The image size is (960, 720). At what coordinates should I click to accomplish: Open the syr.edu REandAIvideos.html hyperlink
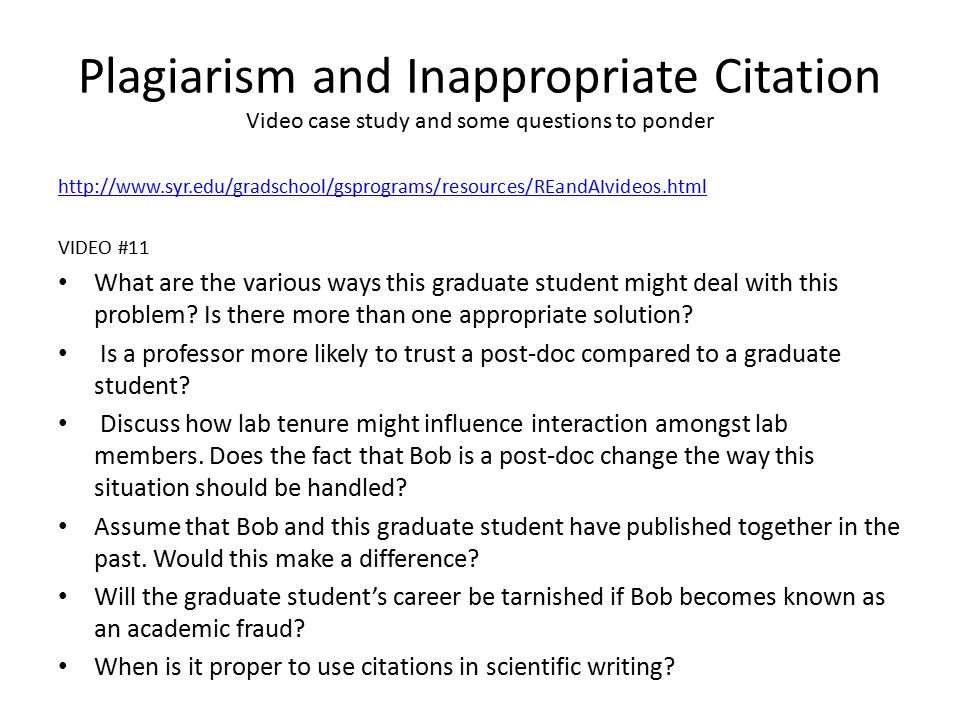point(382,186)
